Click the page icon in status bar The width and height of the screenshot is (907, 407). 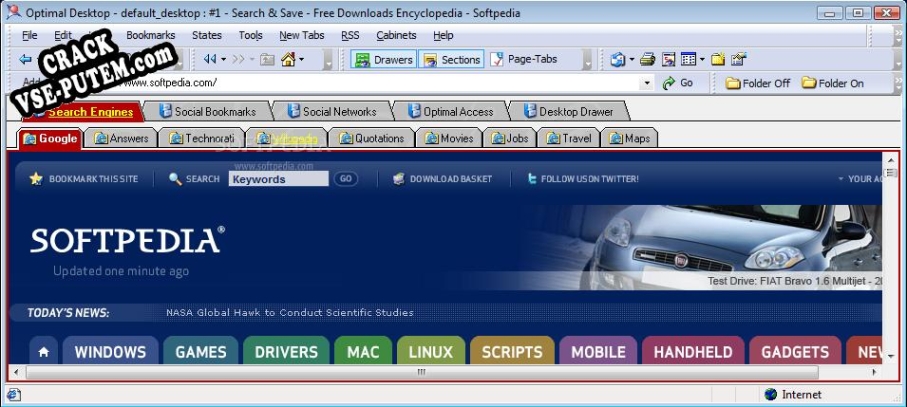coord(14,395)
